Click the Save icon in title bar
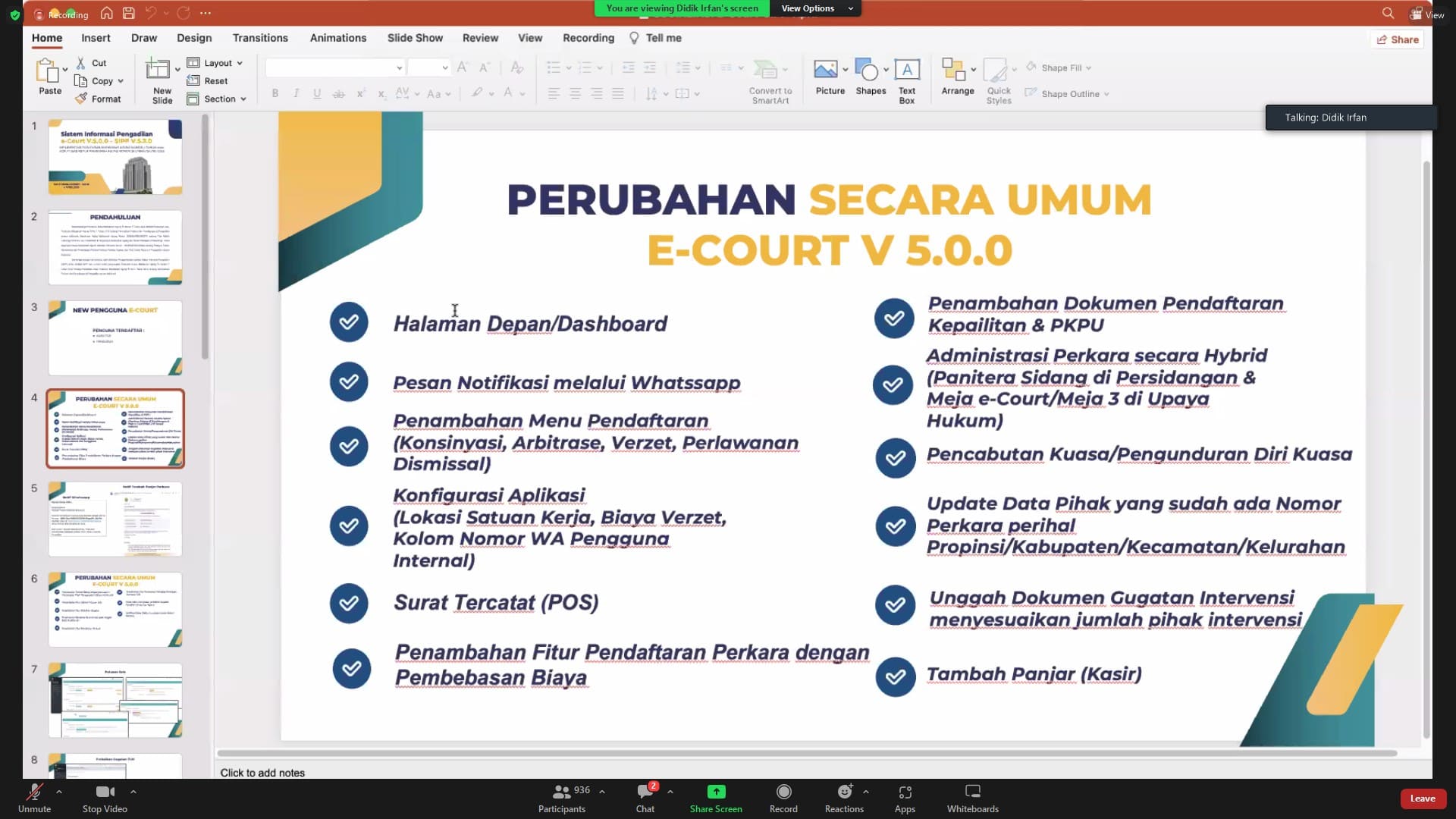1456x819 pixels. click(x=129, y=13)
